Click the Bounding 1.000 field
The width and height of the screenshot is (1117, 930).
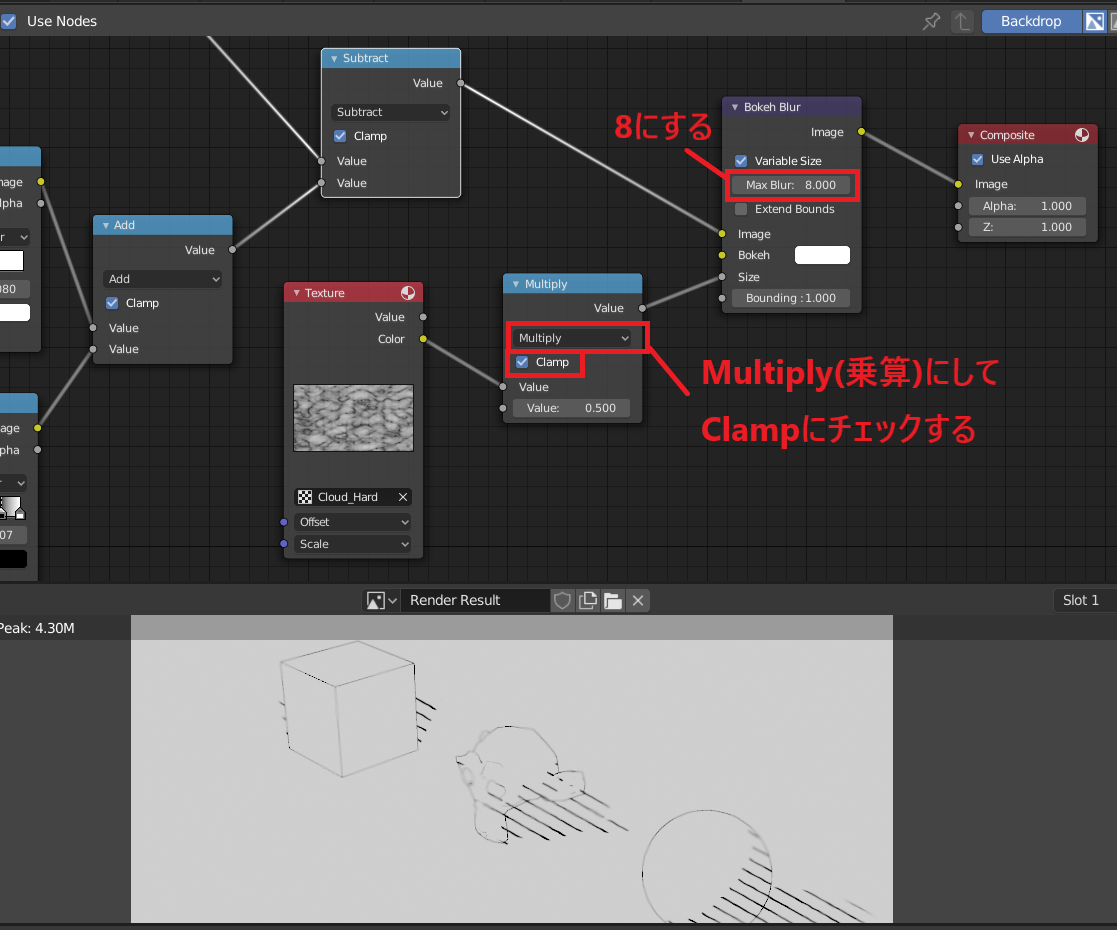[x=791, y=298]
